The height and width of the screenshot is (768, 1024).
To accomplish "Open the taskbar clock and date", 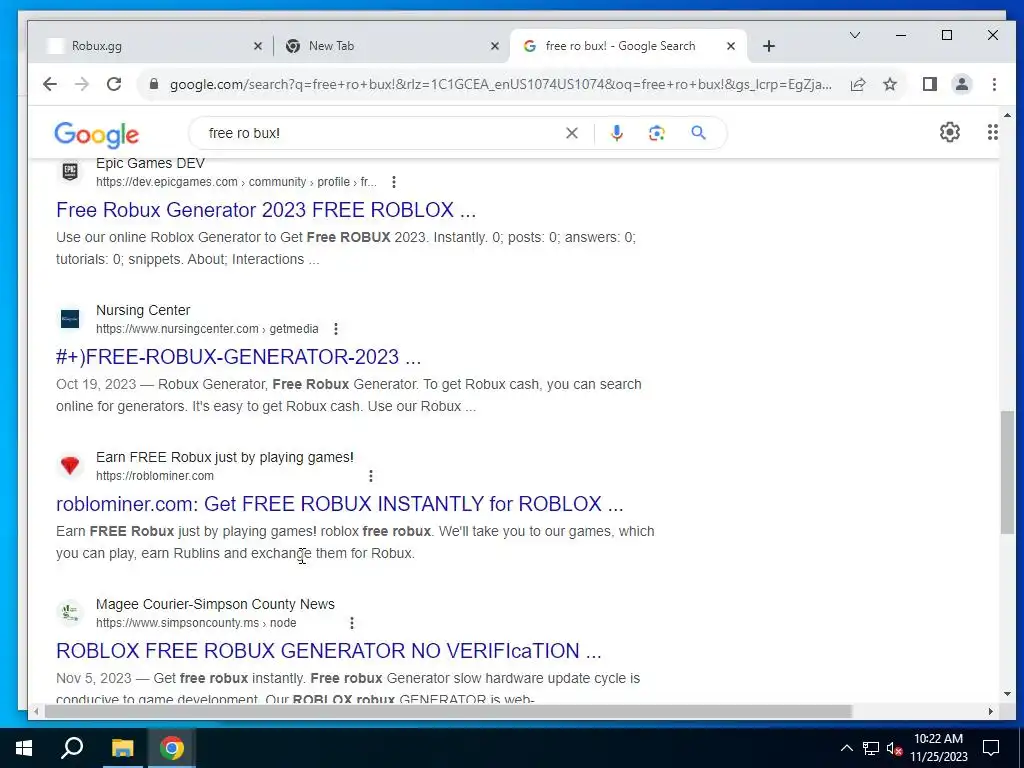I will click(938, 748).
